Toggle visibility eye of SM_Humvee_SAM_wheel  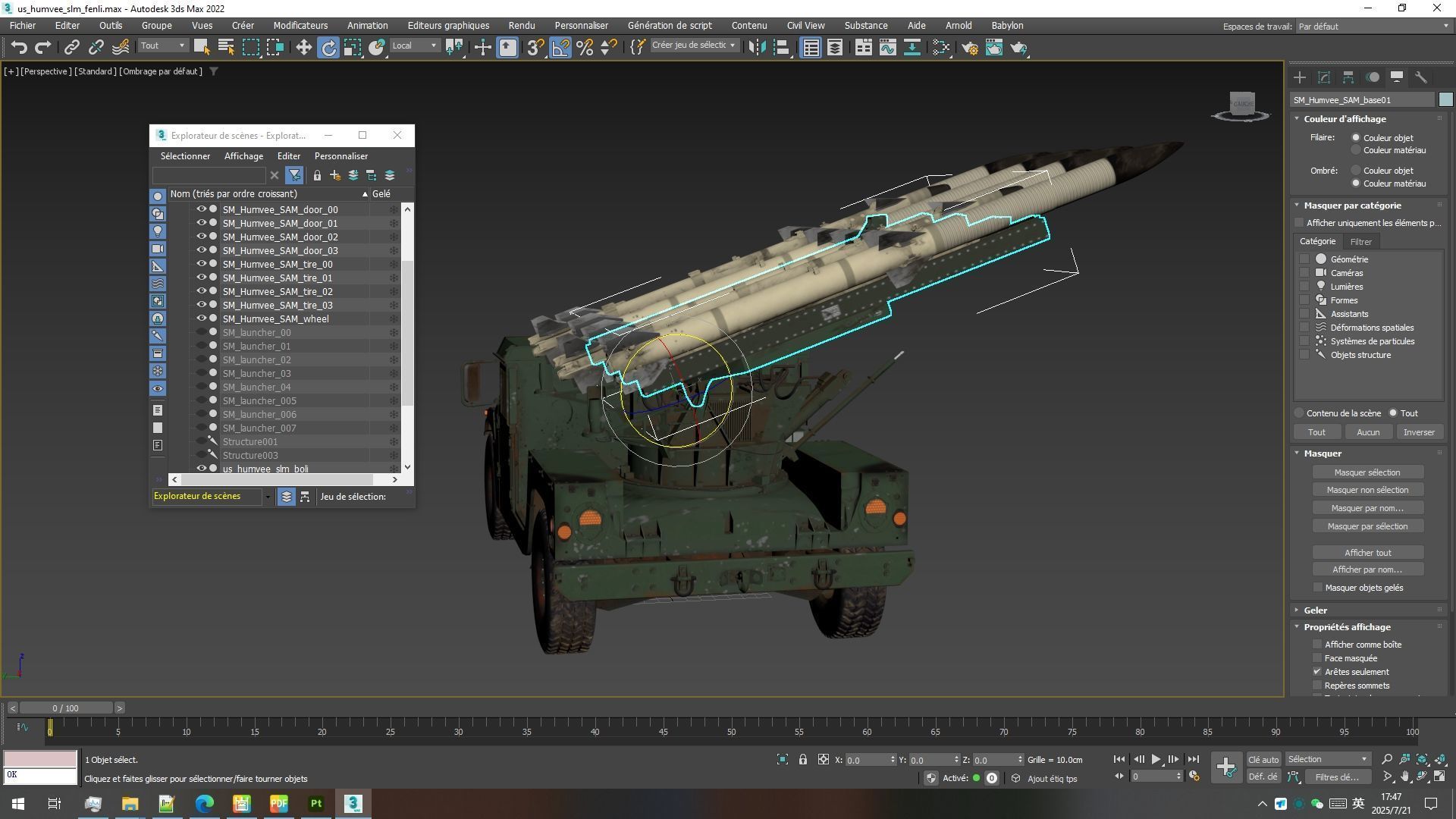(202, 318)
